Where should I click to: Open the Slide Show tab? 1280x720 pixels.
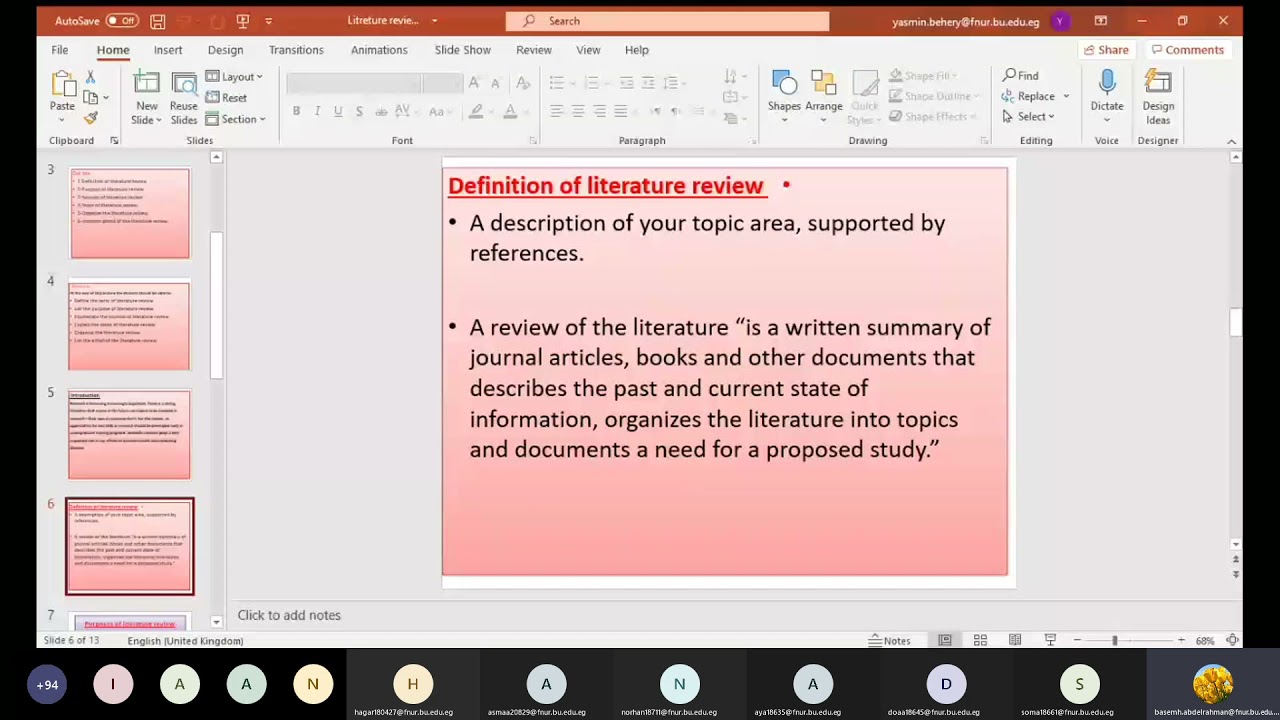point(462,50)
